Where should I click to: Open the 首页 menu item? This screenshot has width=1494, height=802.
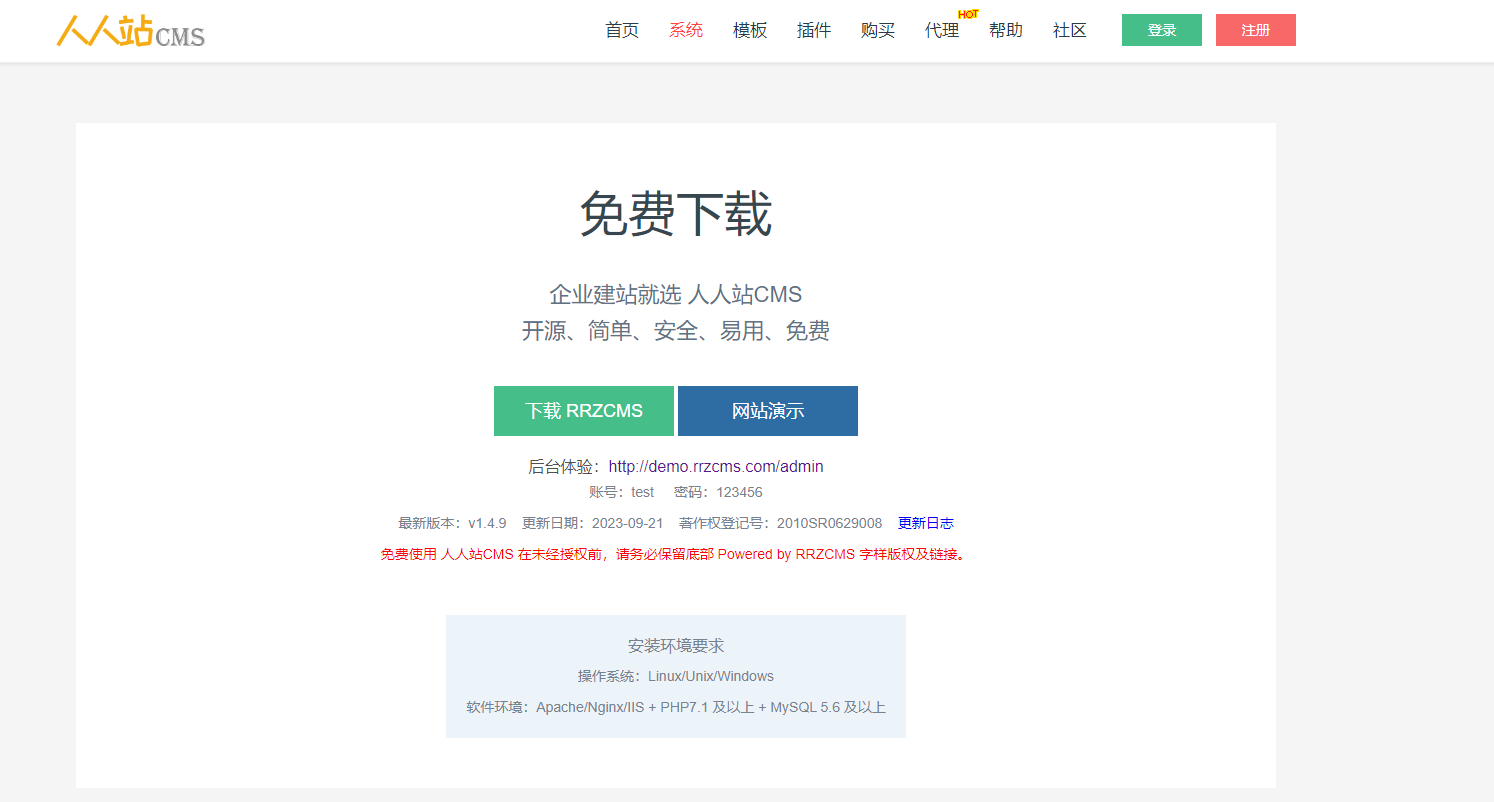click(622, 30)
